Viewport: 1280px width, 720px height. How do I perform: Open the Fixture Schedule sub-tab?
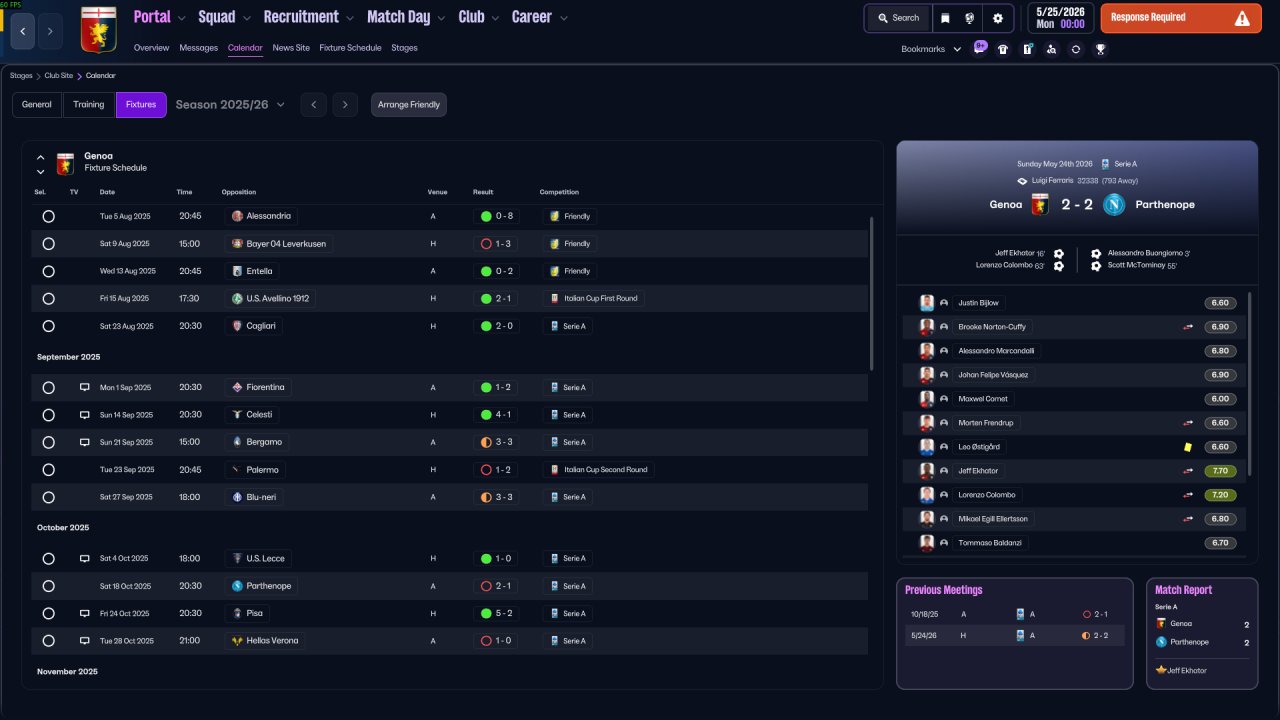350,48
